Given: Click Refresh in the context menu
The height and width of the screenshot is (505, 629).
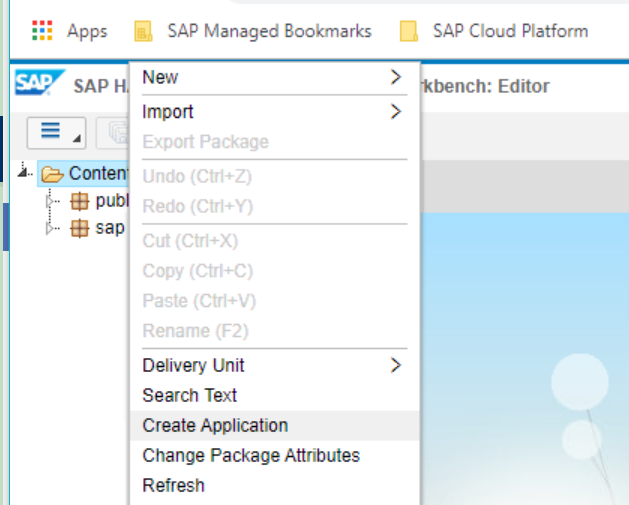Looking at the screenshot, I should click(x=173, y=485).
